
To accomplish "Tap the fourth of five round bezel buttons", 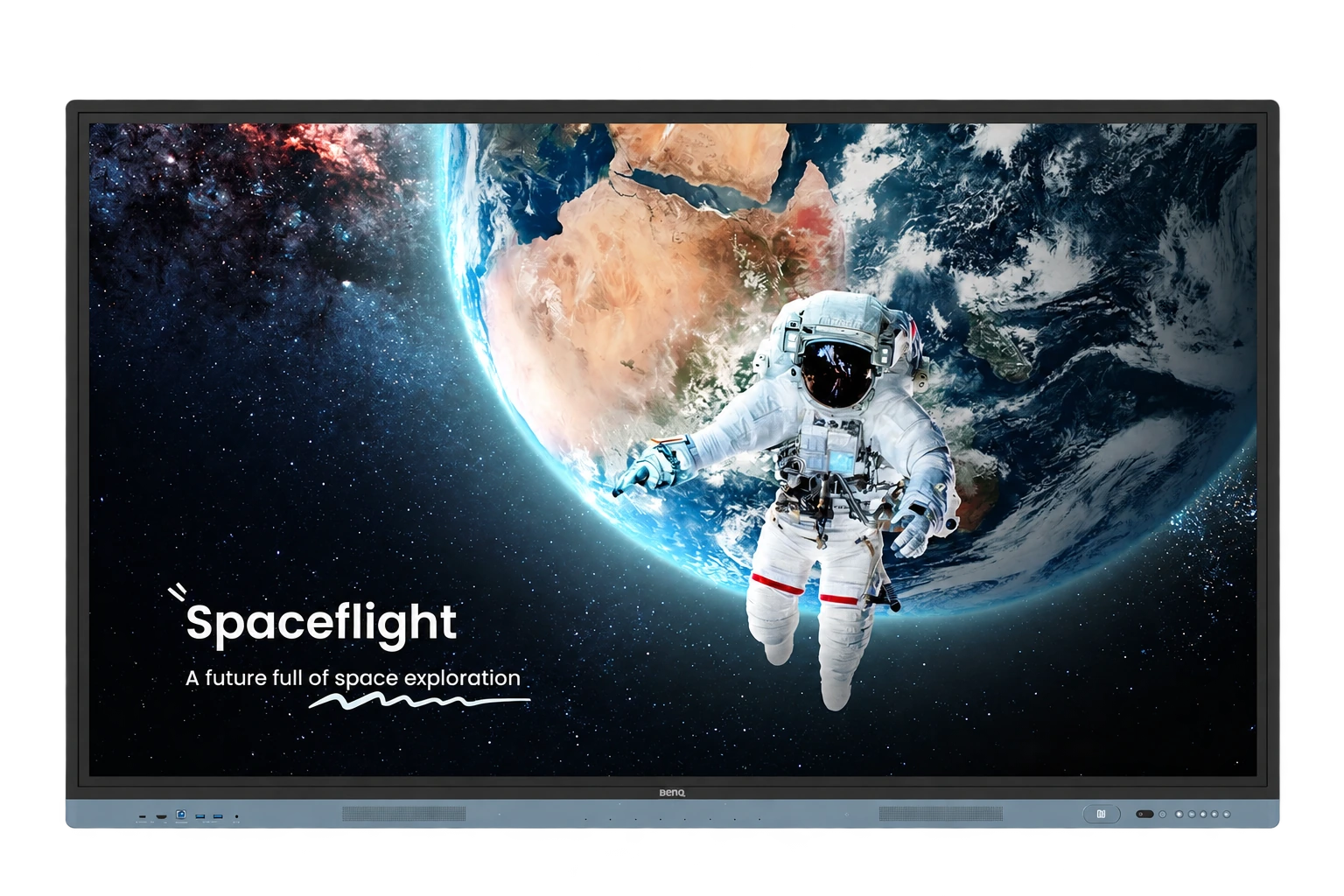I will pyautogui.click(x=1214, y=815).
